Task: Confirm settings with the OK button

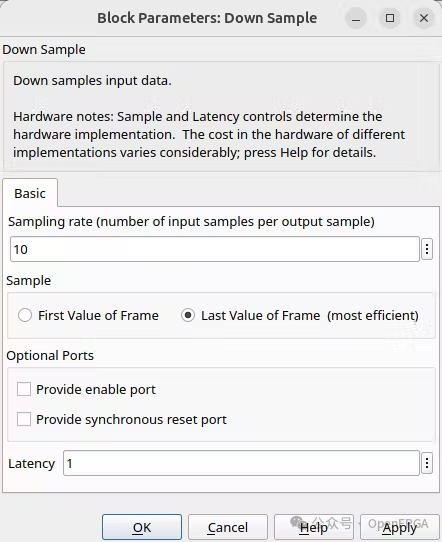Action: (142, 527)
